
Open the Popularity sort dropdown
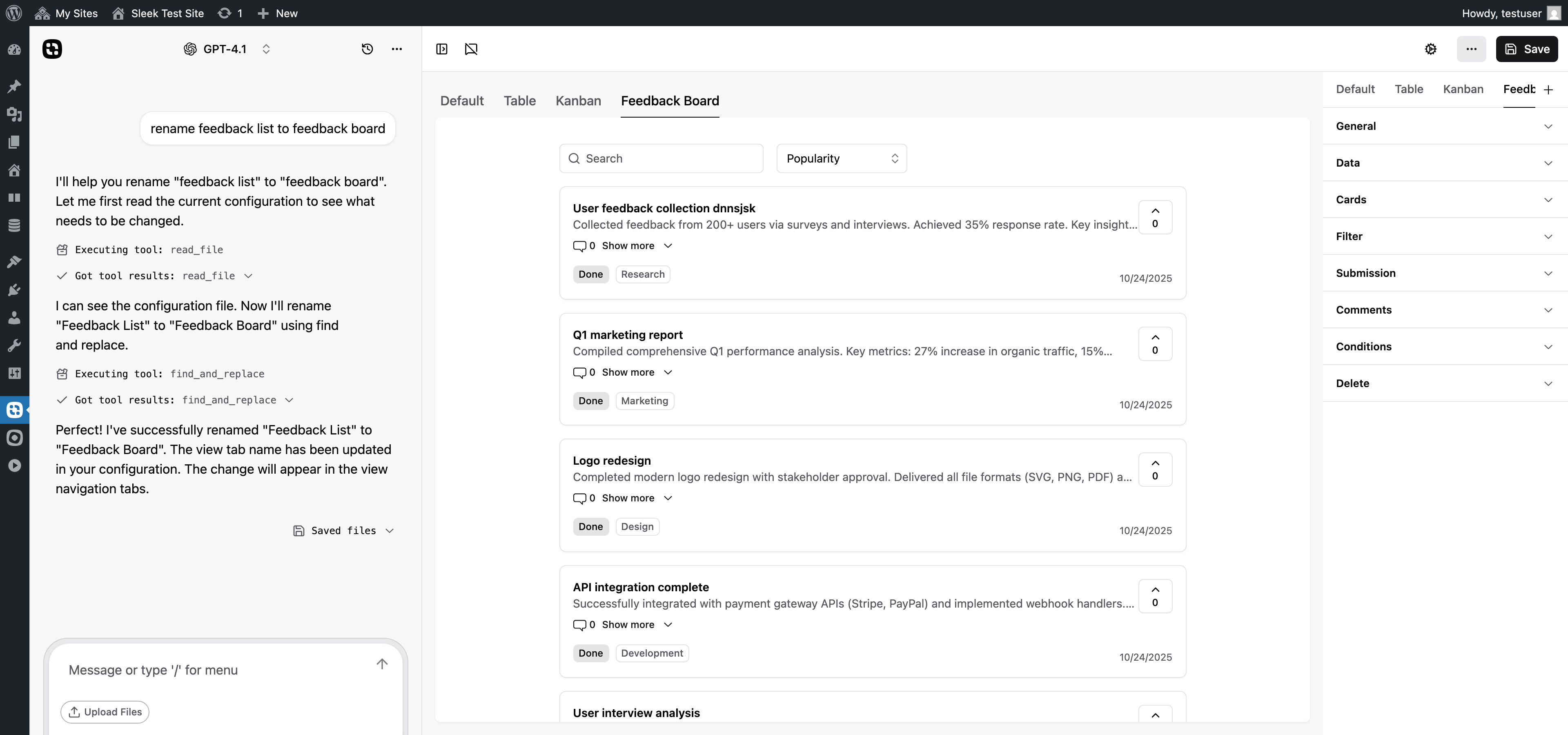[841, 158]
